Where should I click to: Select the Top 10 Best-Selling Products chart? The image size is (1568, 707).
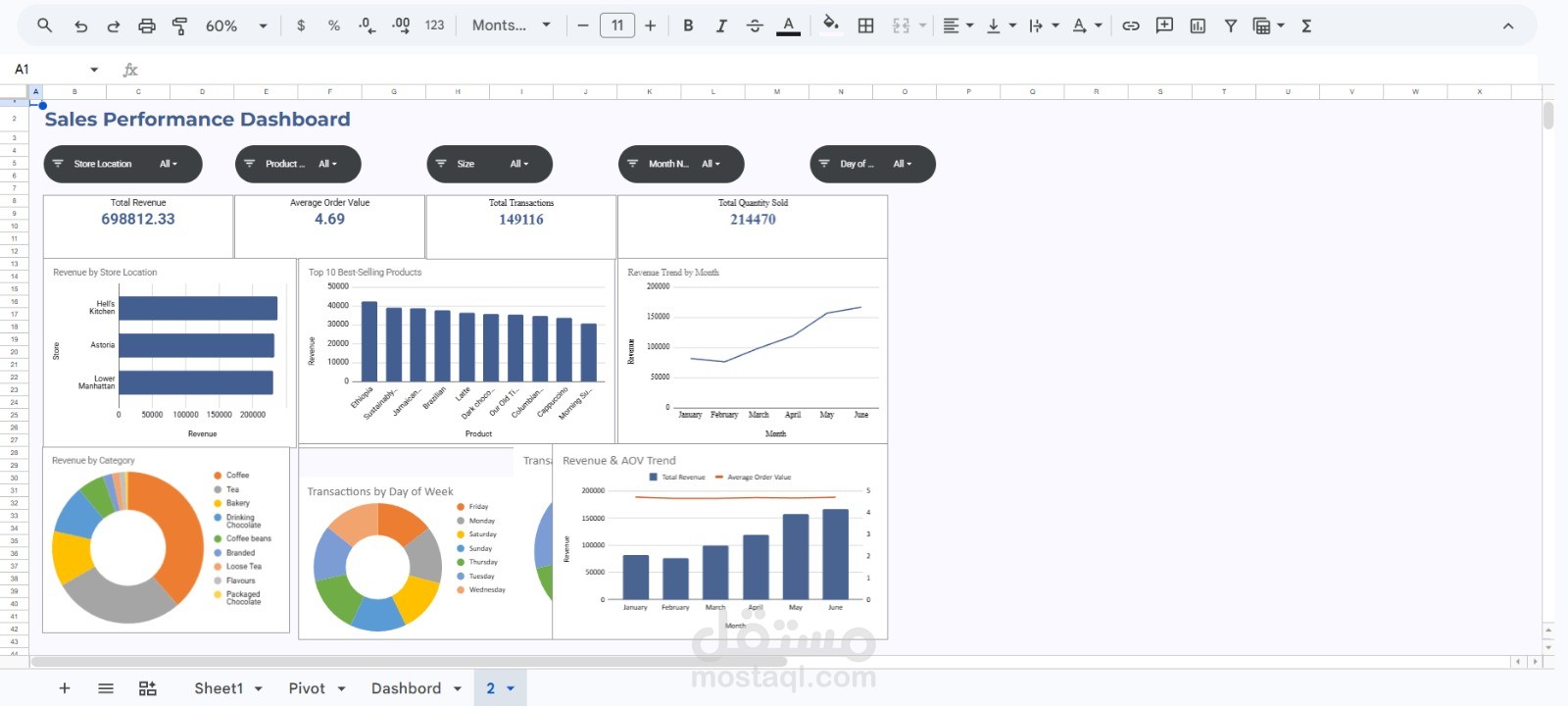pyautogui.click(x=457, y=351)
